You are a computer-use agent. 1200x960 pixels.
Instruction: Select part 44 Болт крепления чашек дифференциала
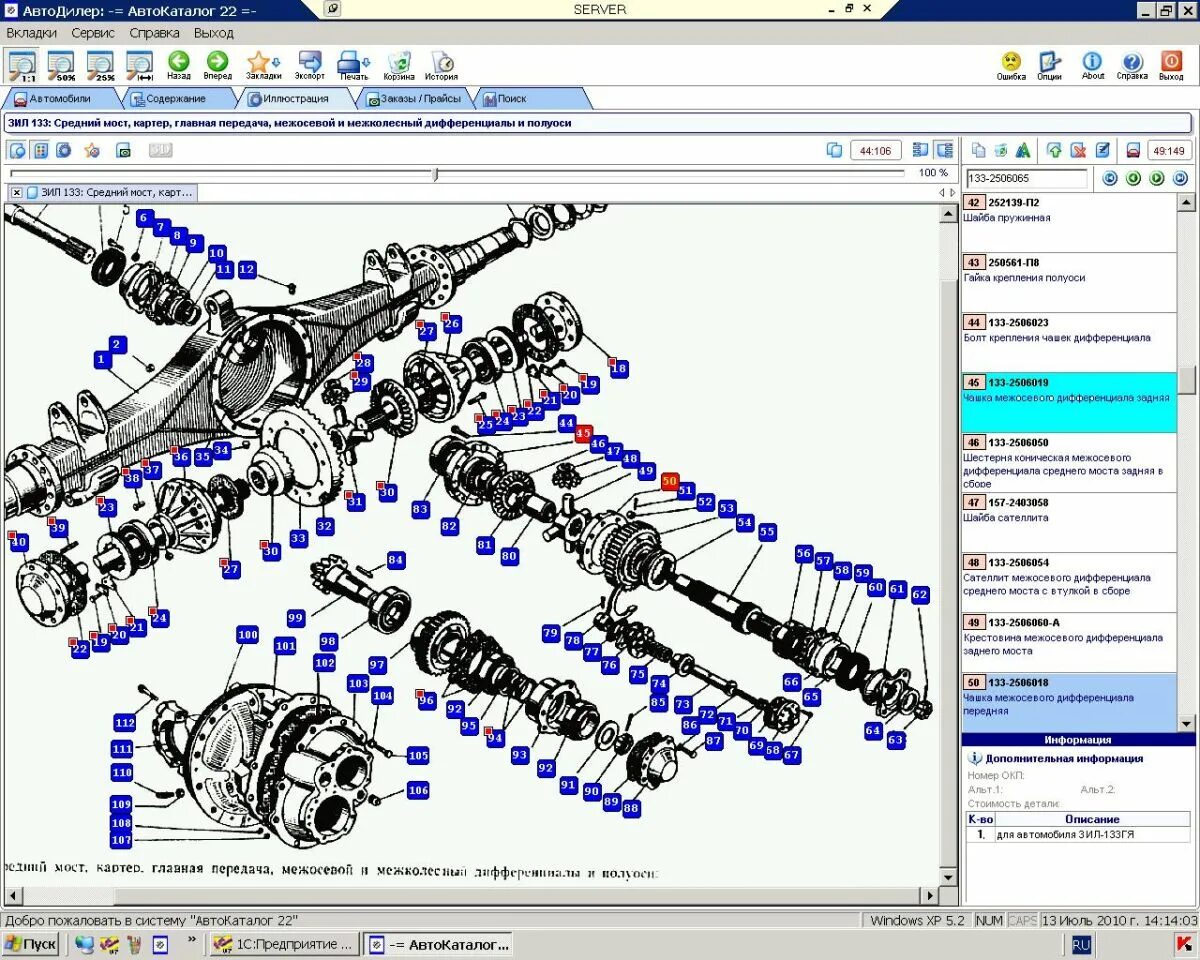click(x=1069, y=342)
